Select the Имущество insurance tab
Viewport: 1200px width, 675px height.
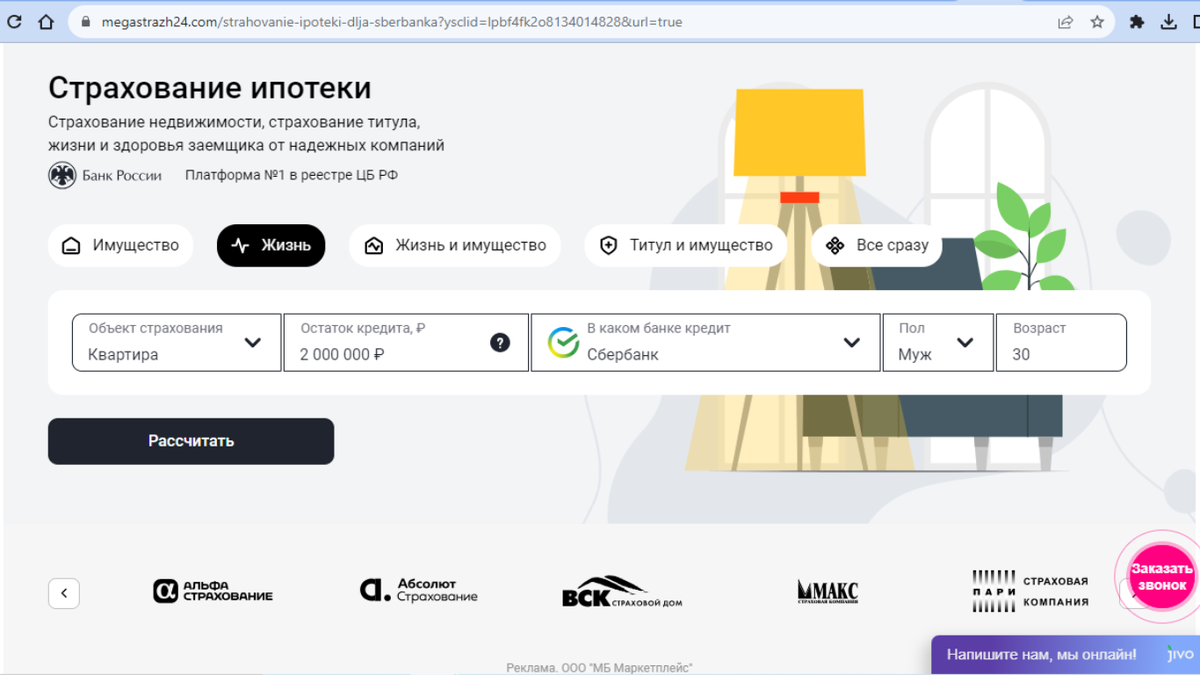pyautogui.click(x=120, y=245)
